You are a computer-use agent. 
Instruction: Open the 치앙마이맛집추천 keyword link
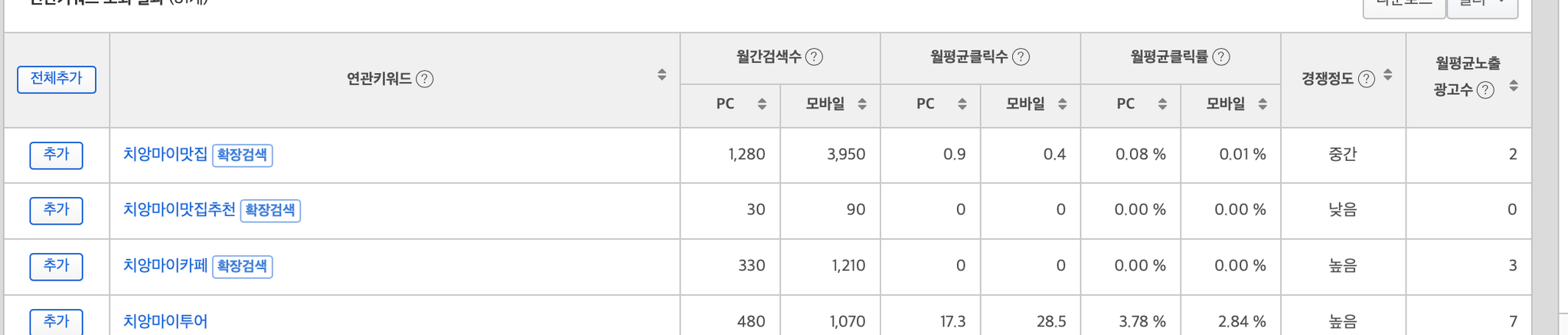pos(179,210)
